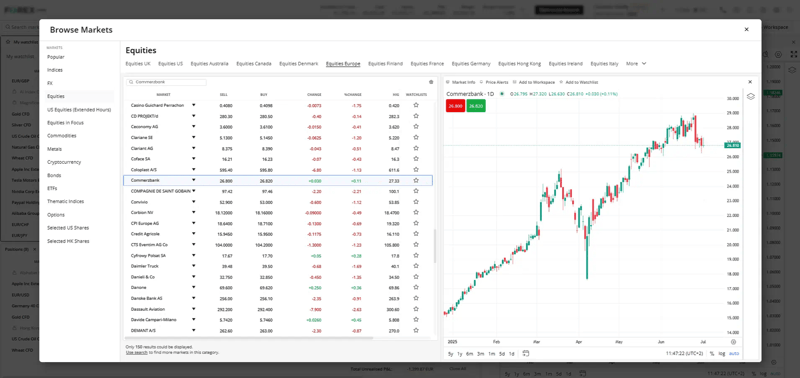The height and width of the screenshot is (378, 800).
Task: Click Use search link
Action: click(137, 352)
